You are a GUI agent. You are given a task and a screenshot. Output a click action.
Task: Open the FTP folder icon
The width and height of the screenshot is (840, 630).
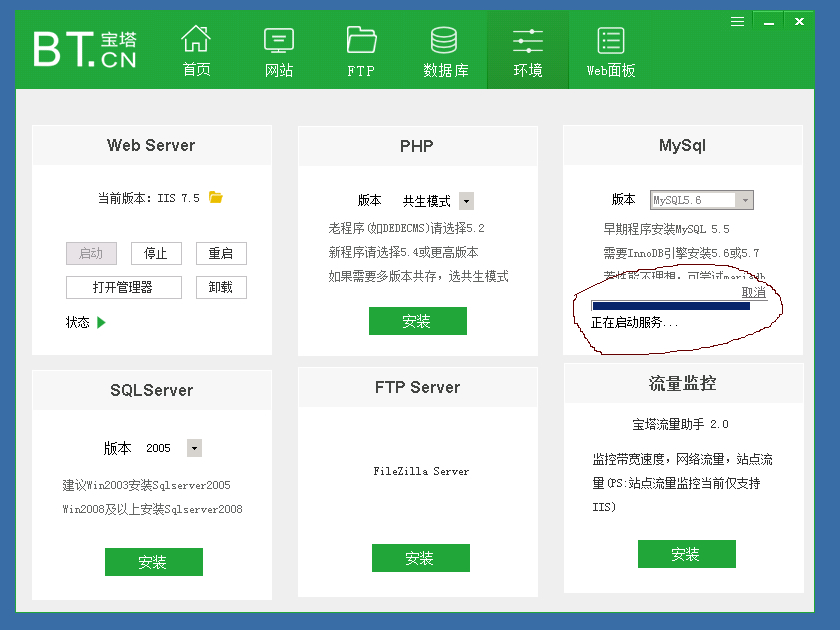(x=361, y=40)
